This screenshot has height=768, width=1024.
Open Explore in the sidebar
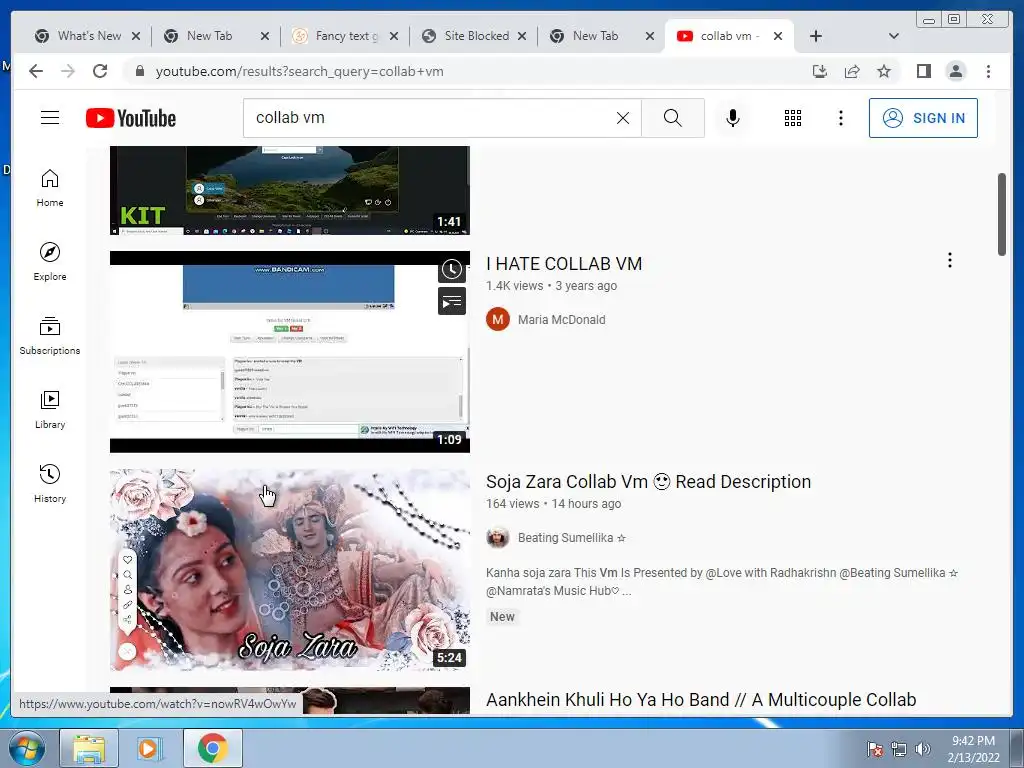click(50, 262)
